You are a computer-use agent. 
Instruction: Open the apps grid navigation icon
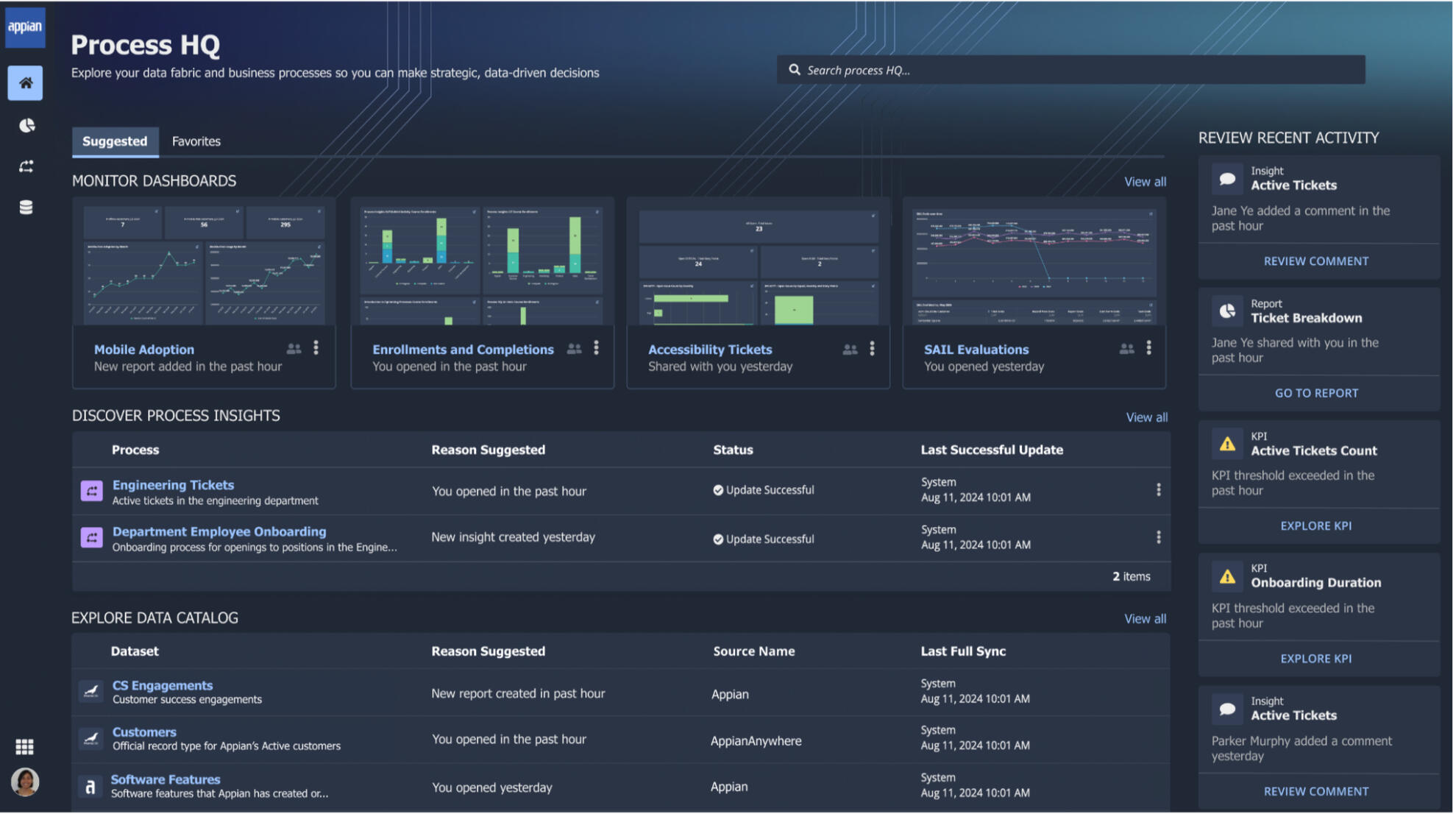coord(25,748)
